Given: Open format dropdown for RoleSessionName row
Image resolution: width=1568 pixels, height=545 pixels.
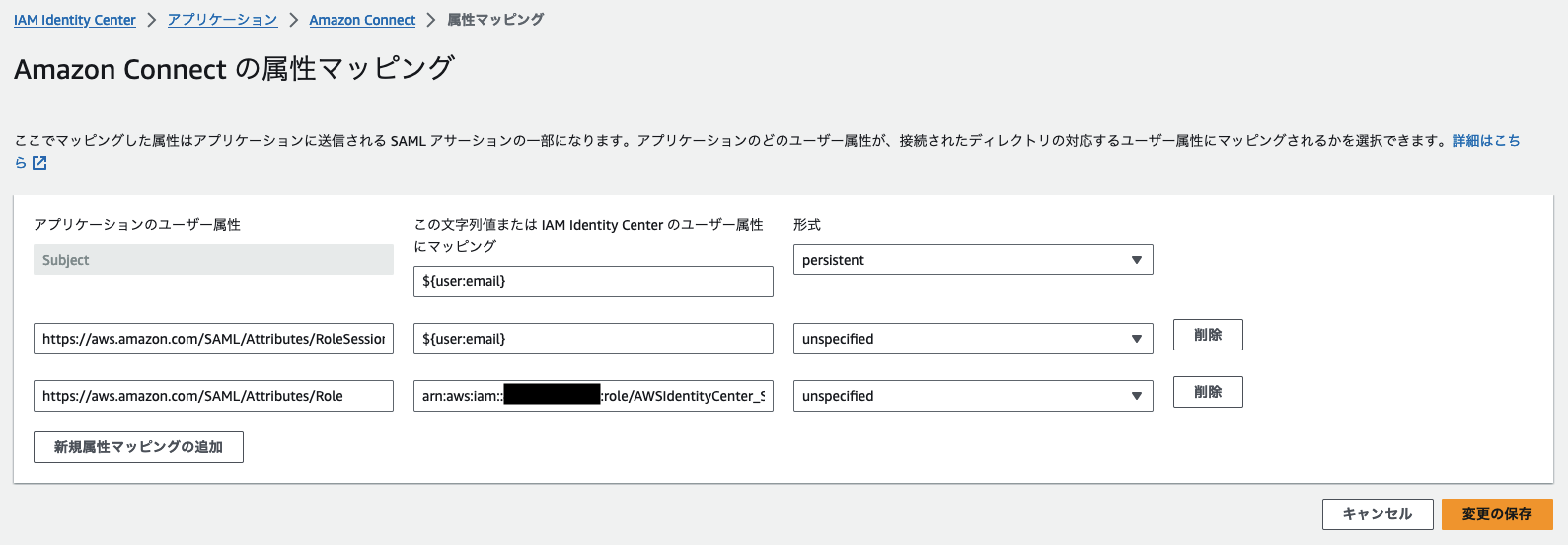Looking at the screenshot, I should pyautogui.click(x=973, y=339).
